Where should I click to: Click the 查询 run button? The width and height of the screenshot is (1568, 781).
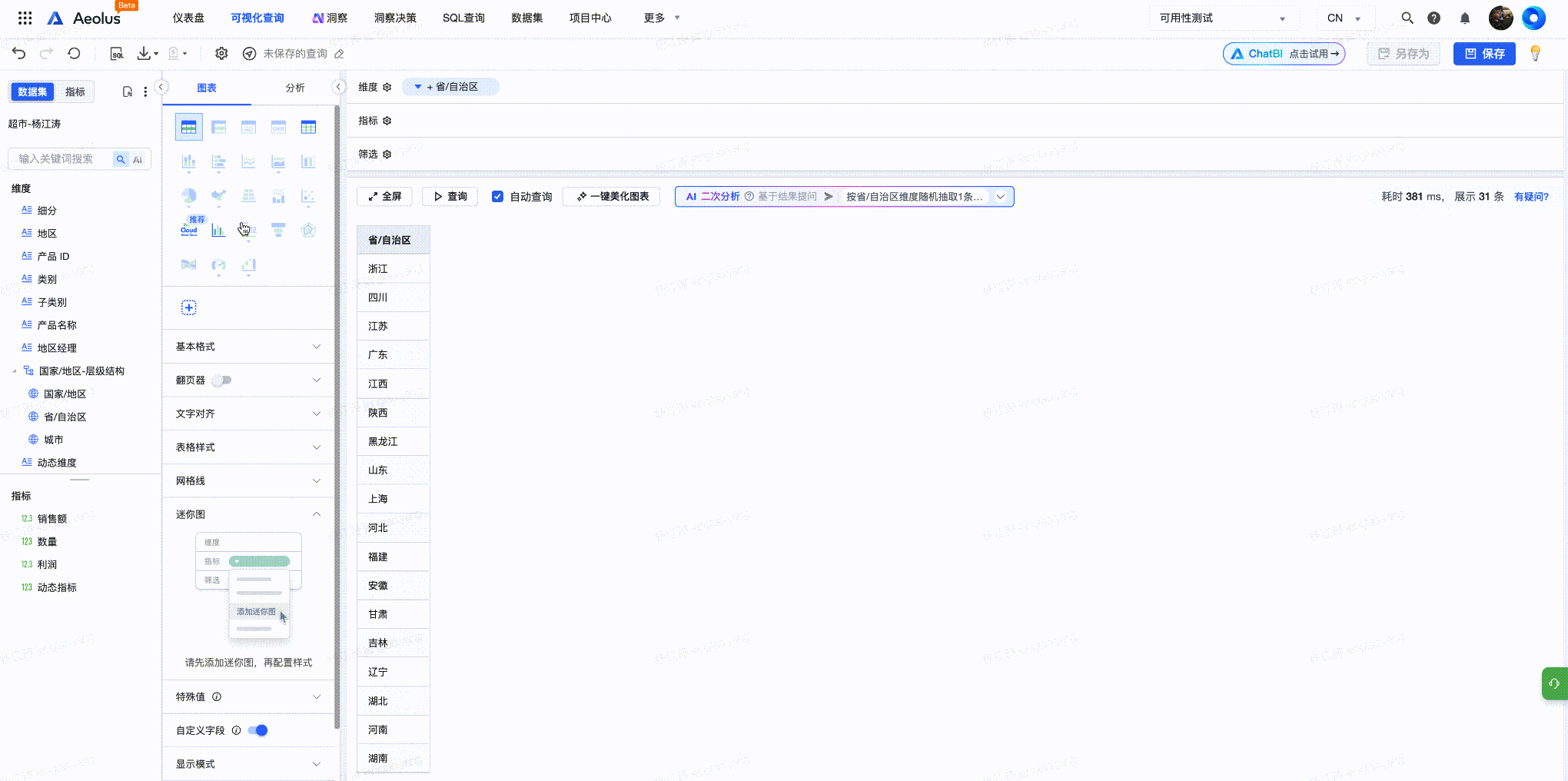450,197
